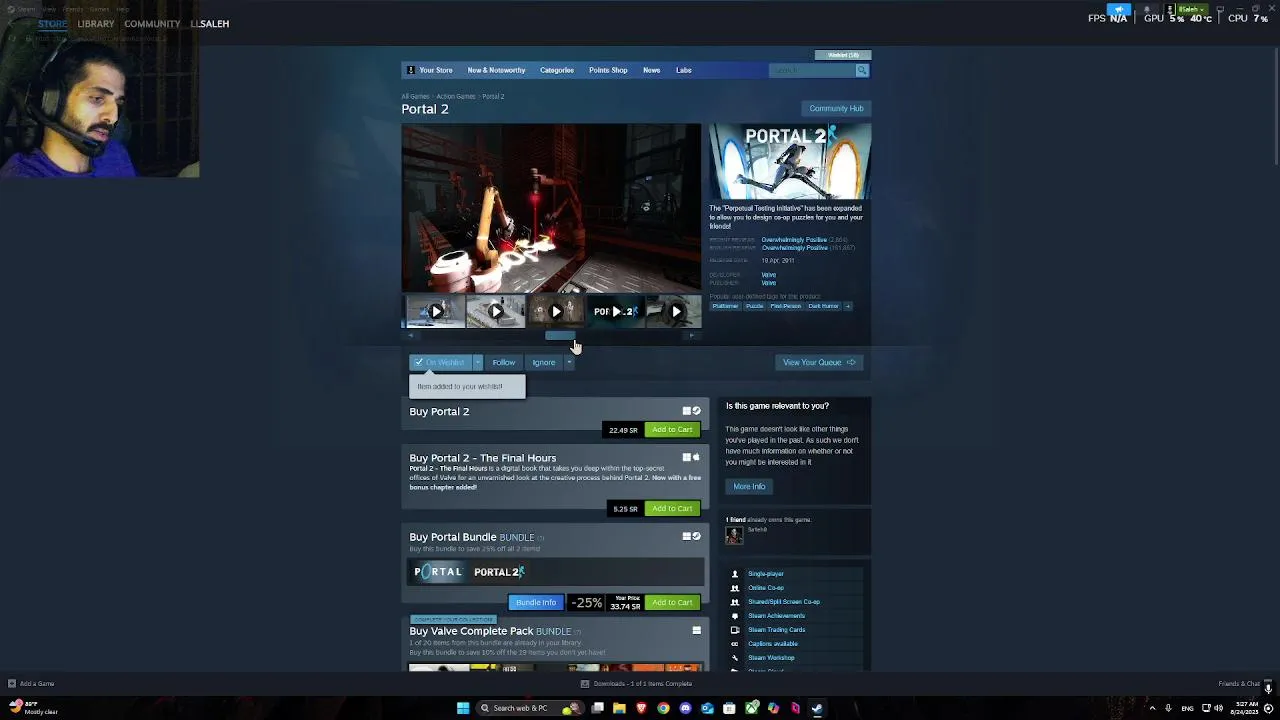Go to All Games breadcrumb
The height and width of the screenshot is (720, 1280).
click(x=415, y=96)
